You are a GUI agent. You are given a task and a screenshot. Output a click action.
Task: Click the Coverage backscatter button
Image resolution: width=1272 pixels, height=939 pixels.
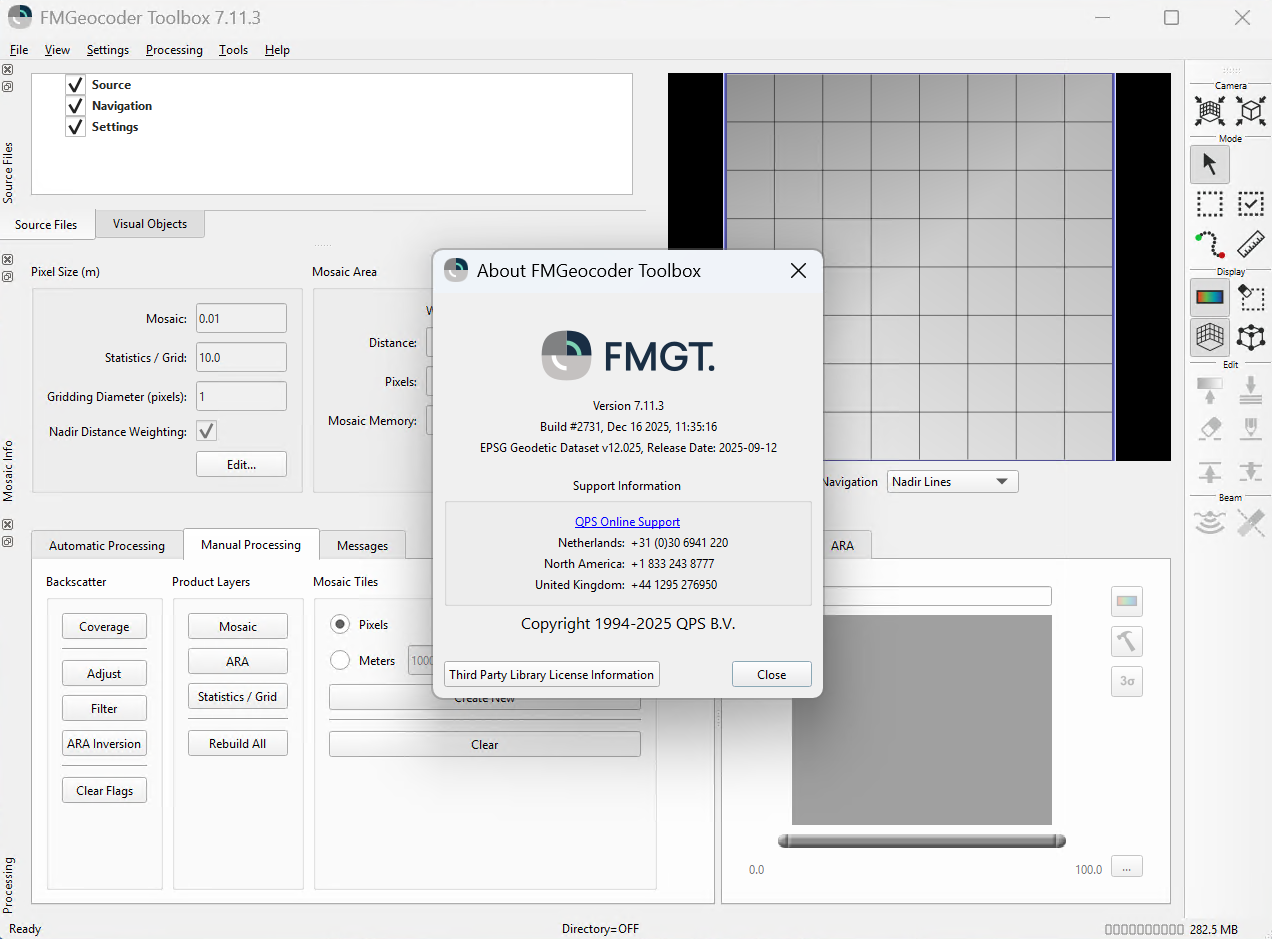click(104, 627)
